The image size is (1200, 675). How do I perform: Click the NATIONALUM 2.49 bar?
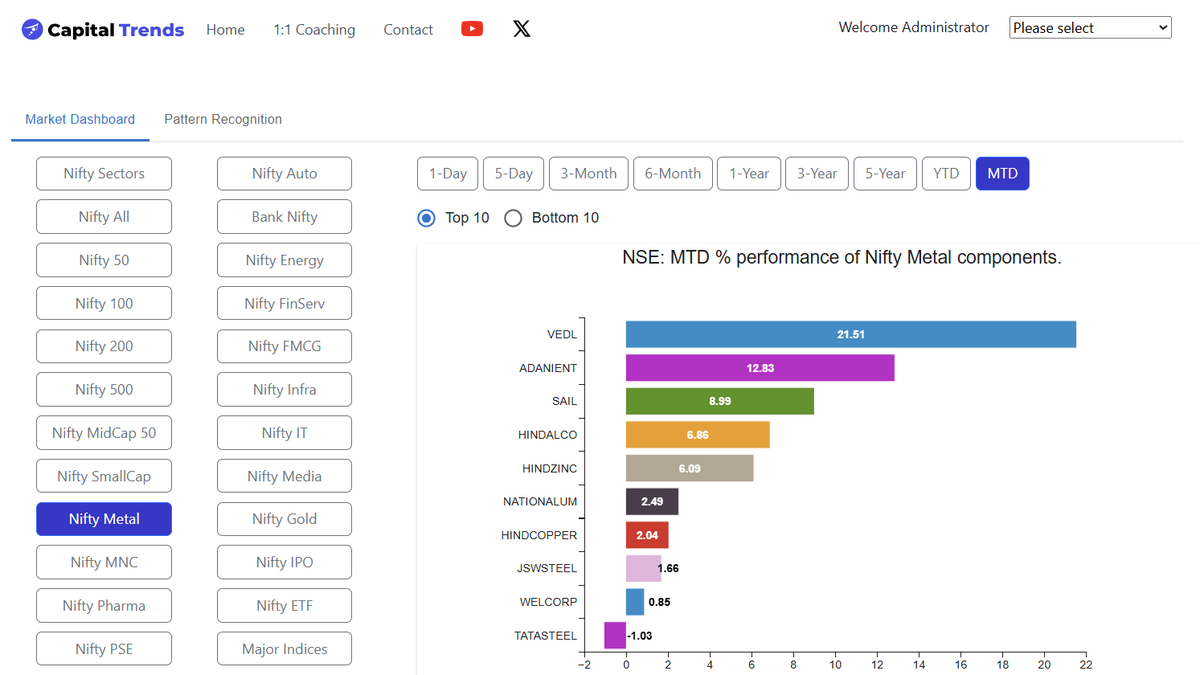pyautogui.click(x=652, y=501)
